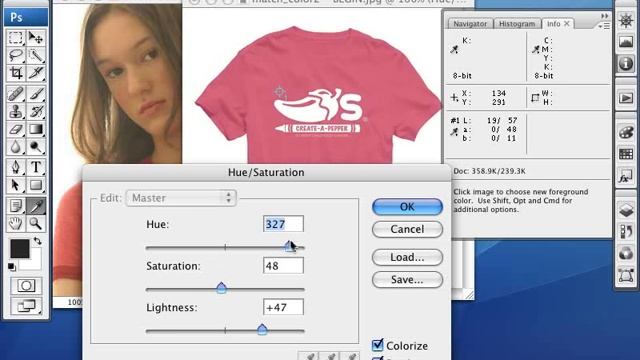Open the Styles fx icon in dock
Image resolution: width=640 pixels, height=360 pixels.
[626, 176]
